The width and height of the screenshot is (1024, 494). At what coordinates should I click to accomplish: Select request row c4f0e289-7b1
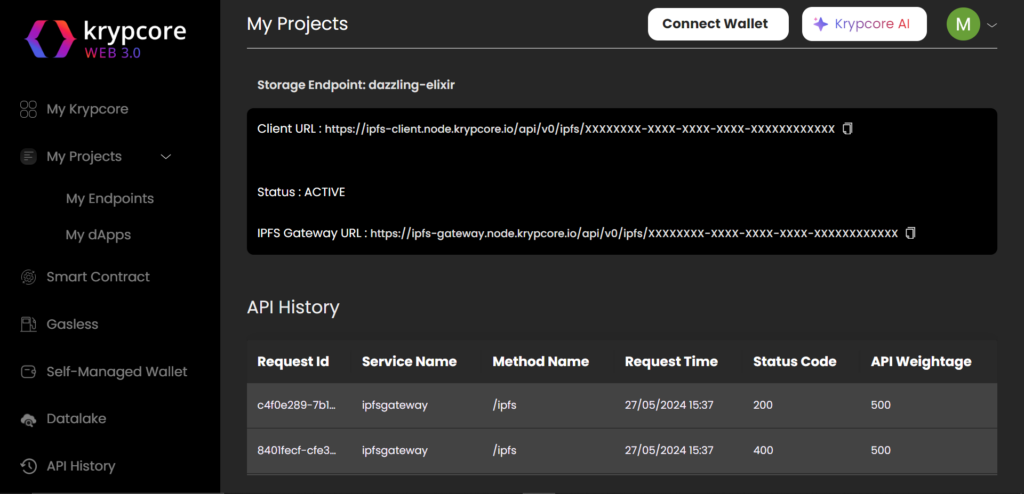point(297,405)
